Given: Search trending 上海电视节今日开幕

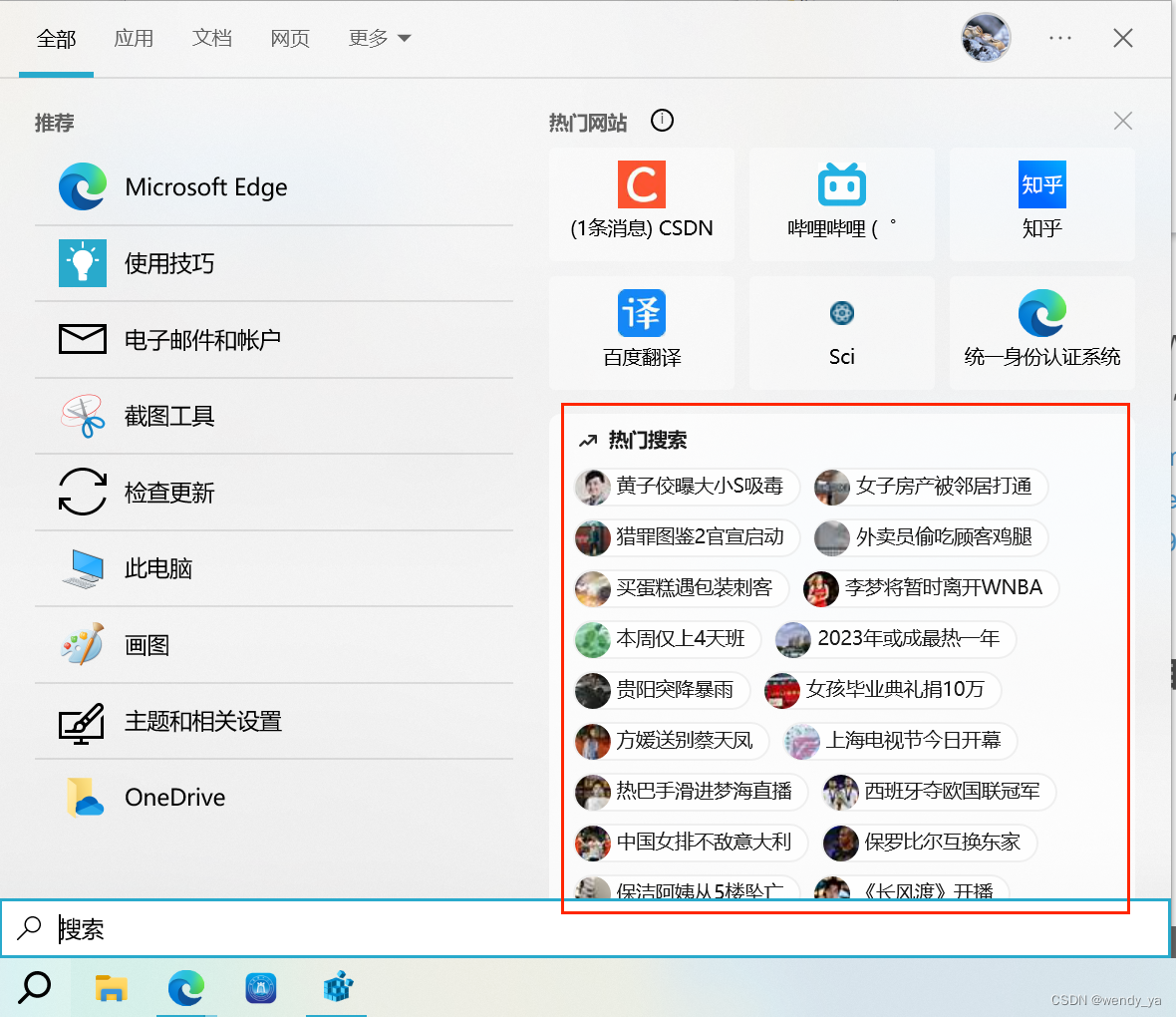Looking at the screenshot, I should pyautogui.click(x=900, y=742).
